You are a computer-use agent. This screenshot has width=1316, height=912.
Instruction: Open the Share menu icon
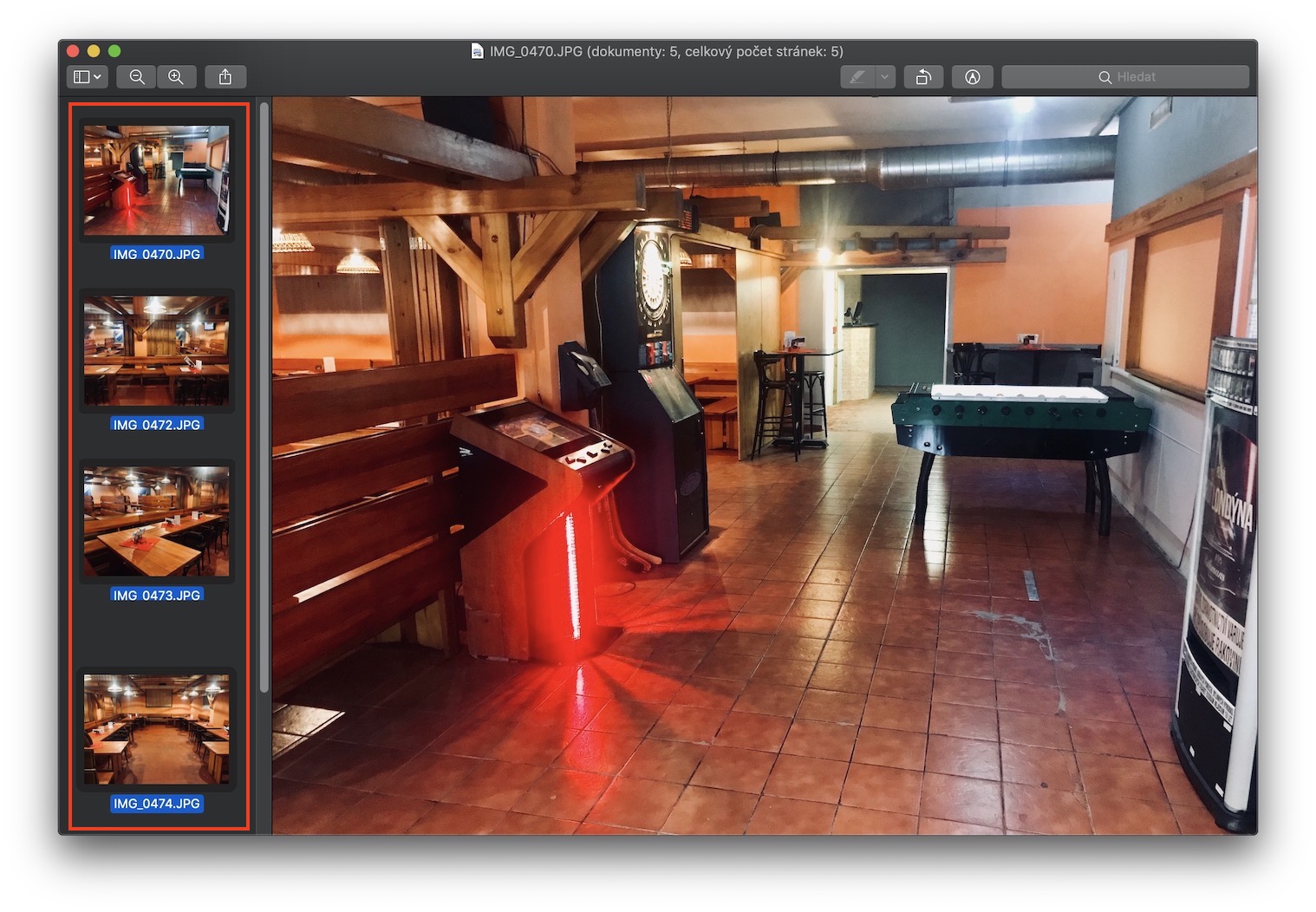[x=225, y=77]
